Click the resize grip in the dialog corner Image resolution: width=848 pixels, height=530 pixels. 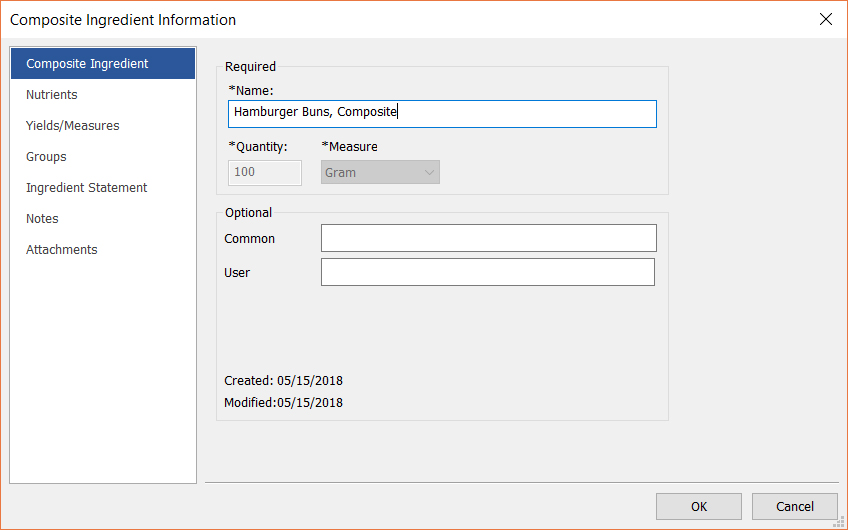(x=840, y=521)
